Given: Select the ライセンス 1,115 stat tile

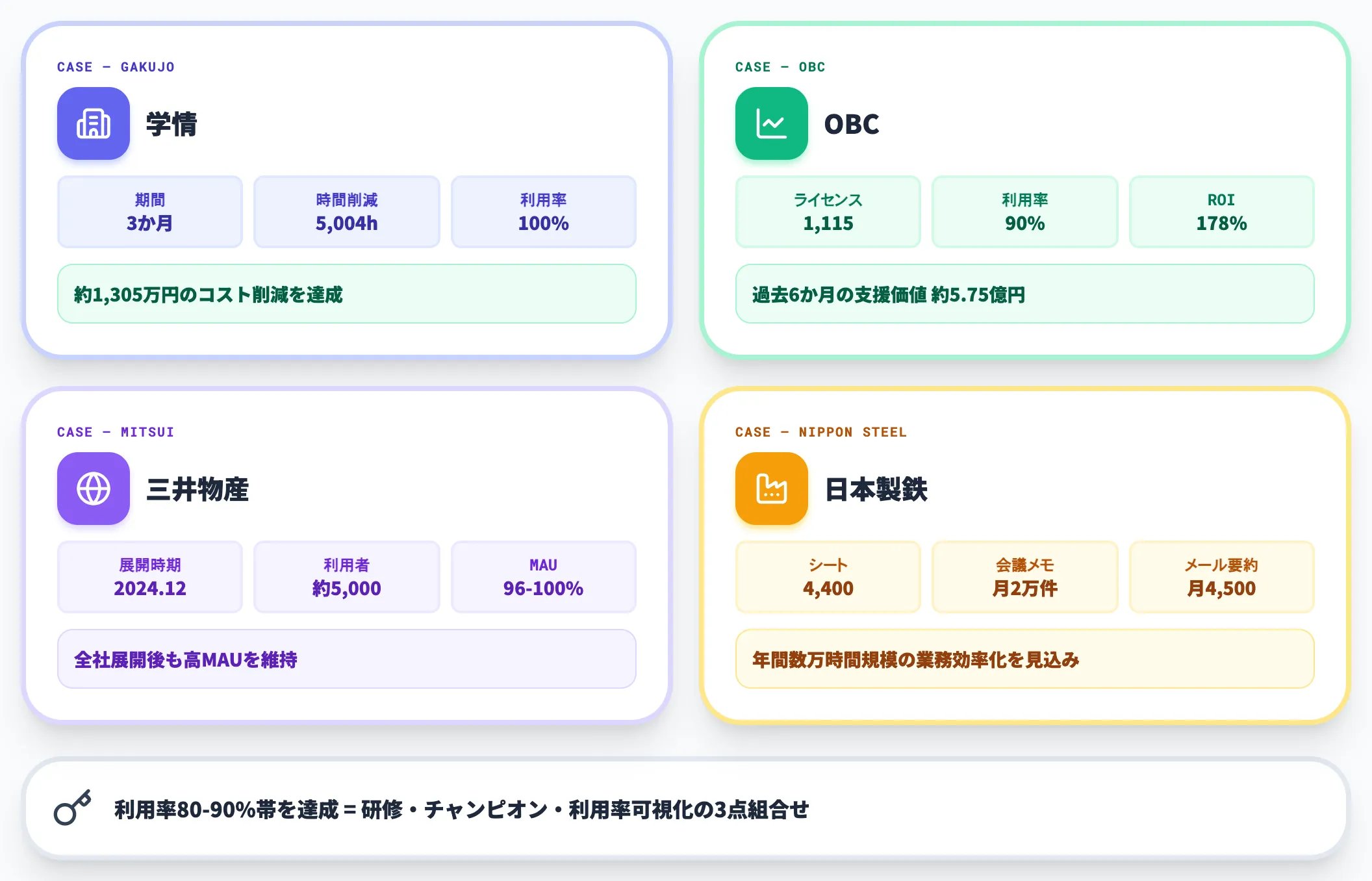Looking at the screenshot, I should point(828,212).
